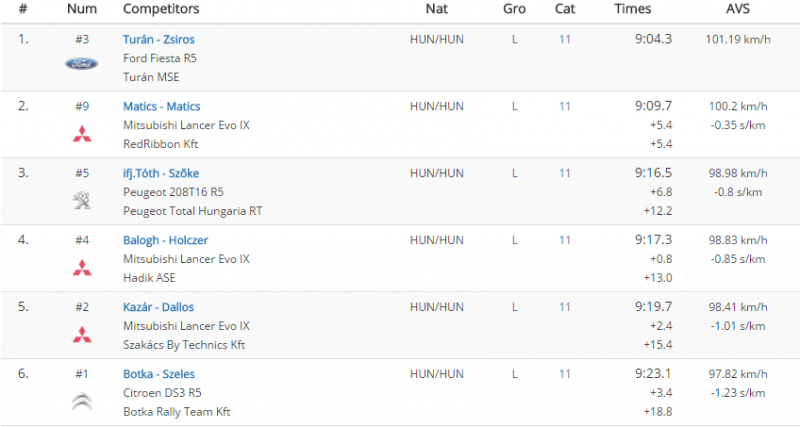Click the Num column header
Viewport: 800px width, 427px height.
pyautogui.click(x=82, y=9)
